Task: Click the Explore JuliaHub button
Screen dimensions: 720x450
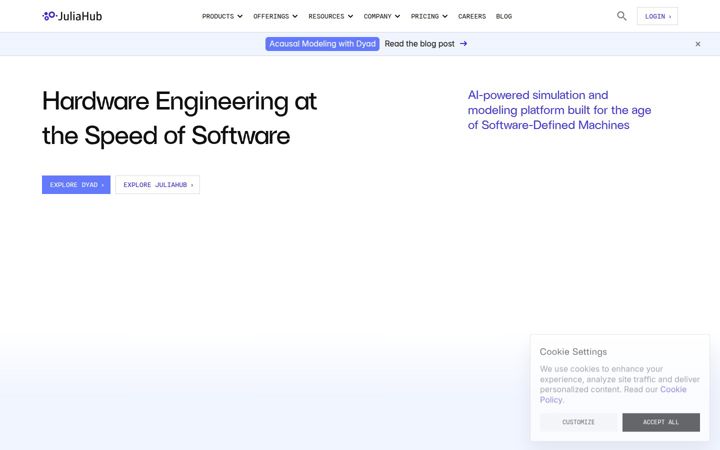Action: click(158, 185)
